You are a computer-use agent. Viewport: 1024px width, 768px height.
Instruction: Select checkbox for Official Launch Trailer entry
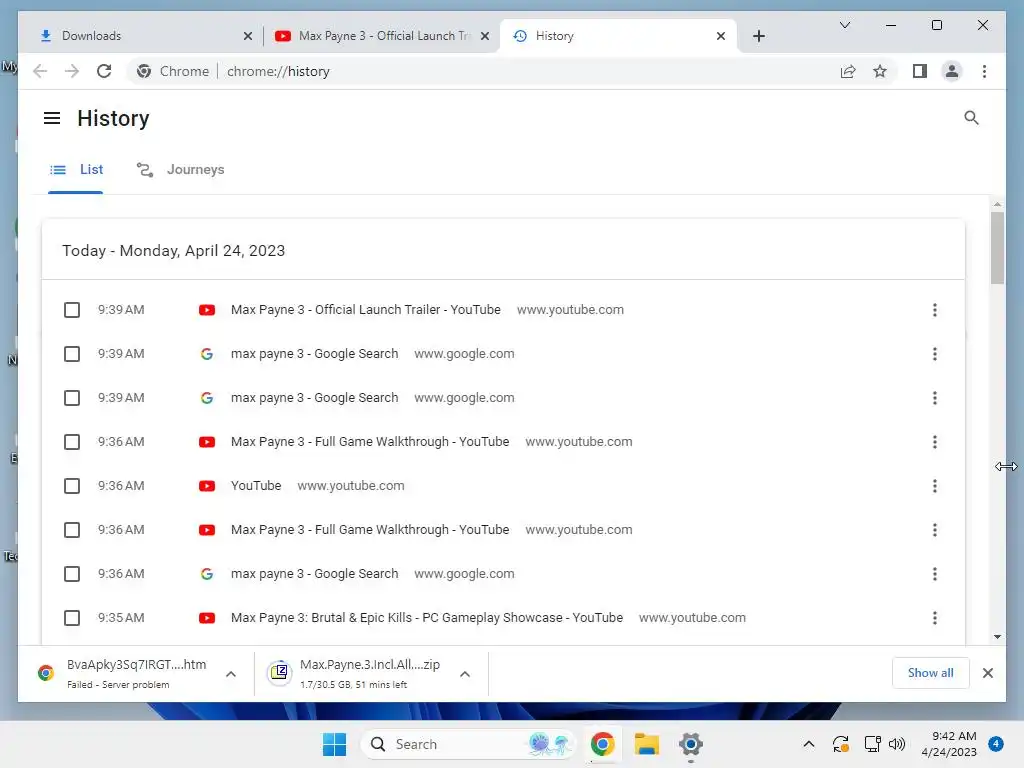click(72, 310)
